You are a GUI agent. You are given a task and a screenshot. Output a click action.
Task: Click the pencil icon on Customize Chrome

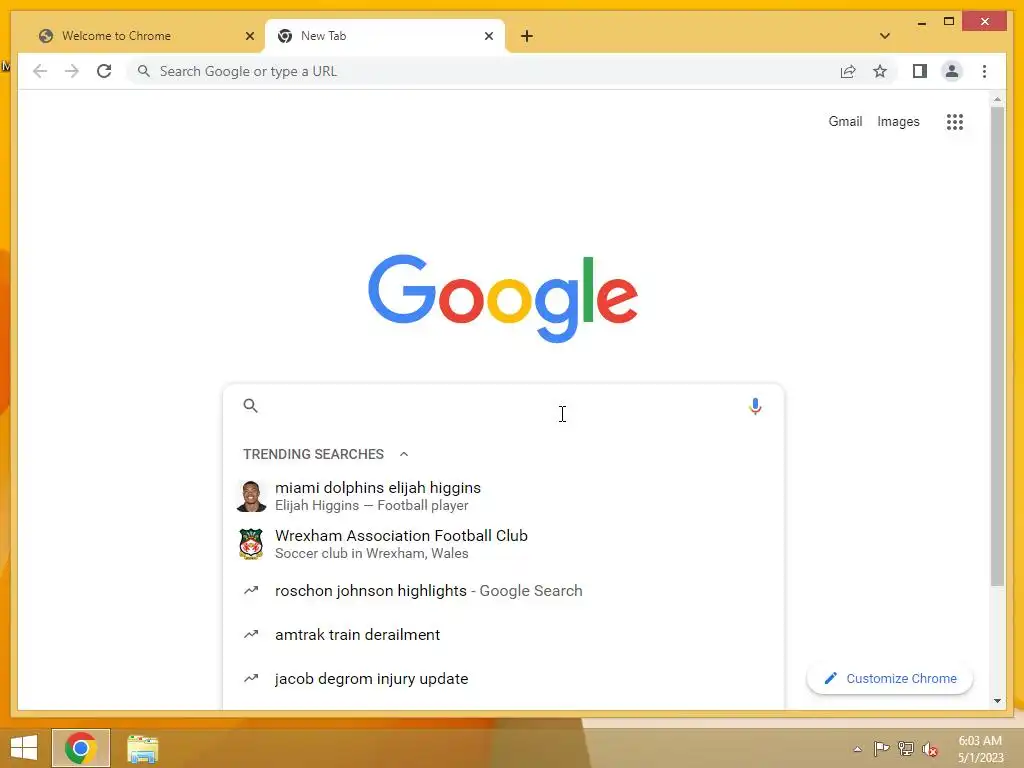point(830,679)
